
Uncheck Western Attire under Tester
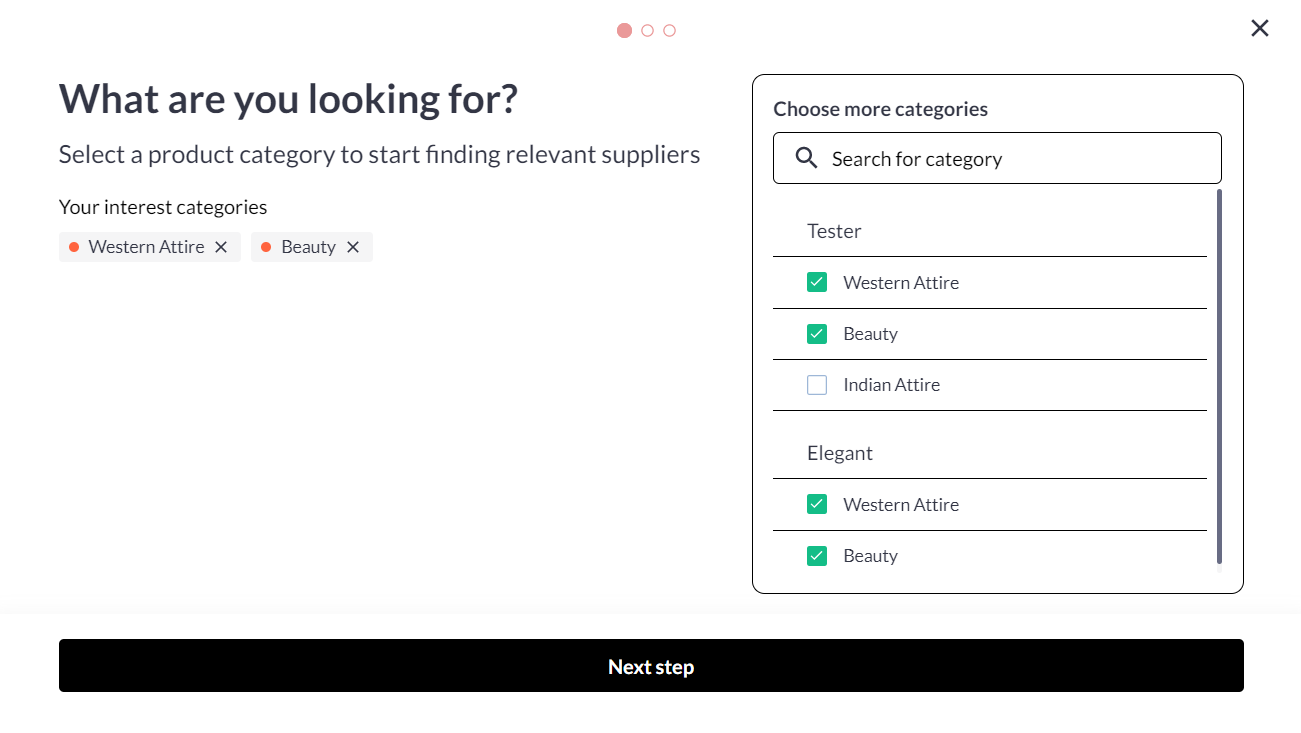(817, 282)
